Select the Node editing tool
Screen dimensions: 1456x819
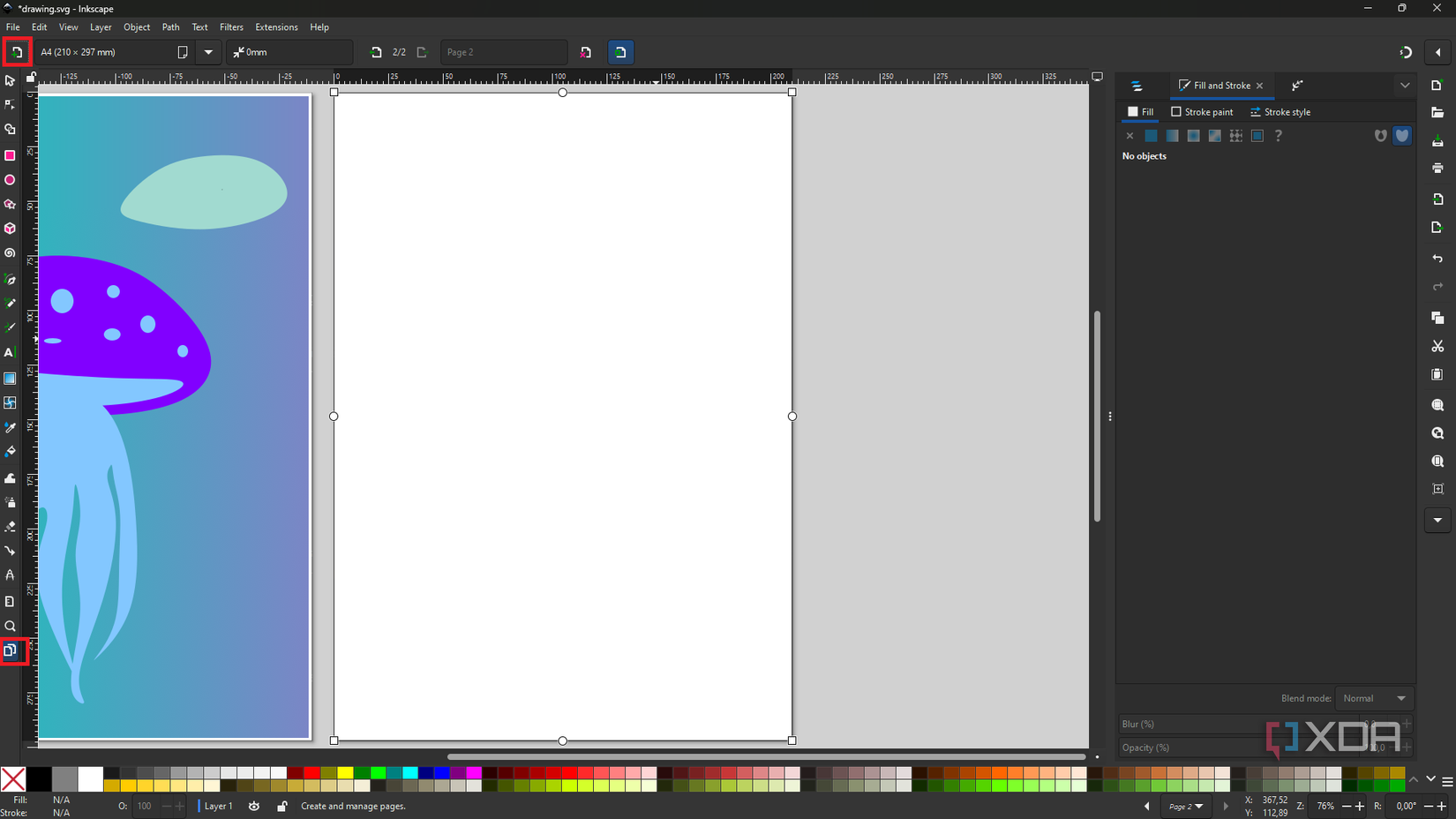tap(10, 104)
